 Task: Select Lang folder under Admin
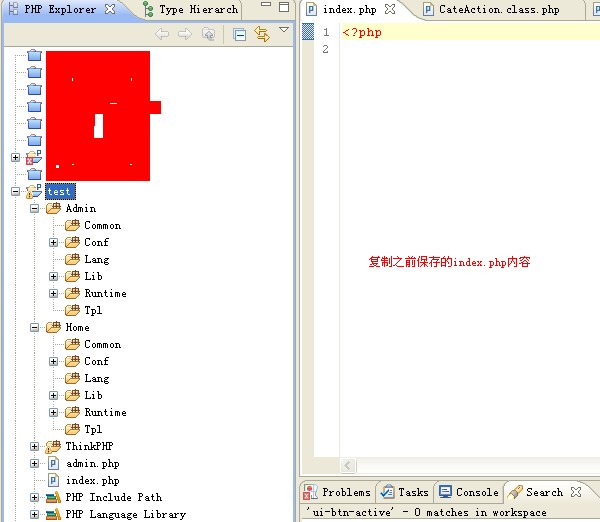click(97, 259)
